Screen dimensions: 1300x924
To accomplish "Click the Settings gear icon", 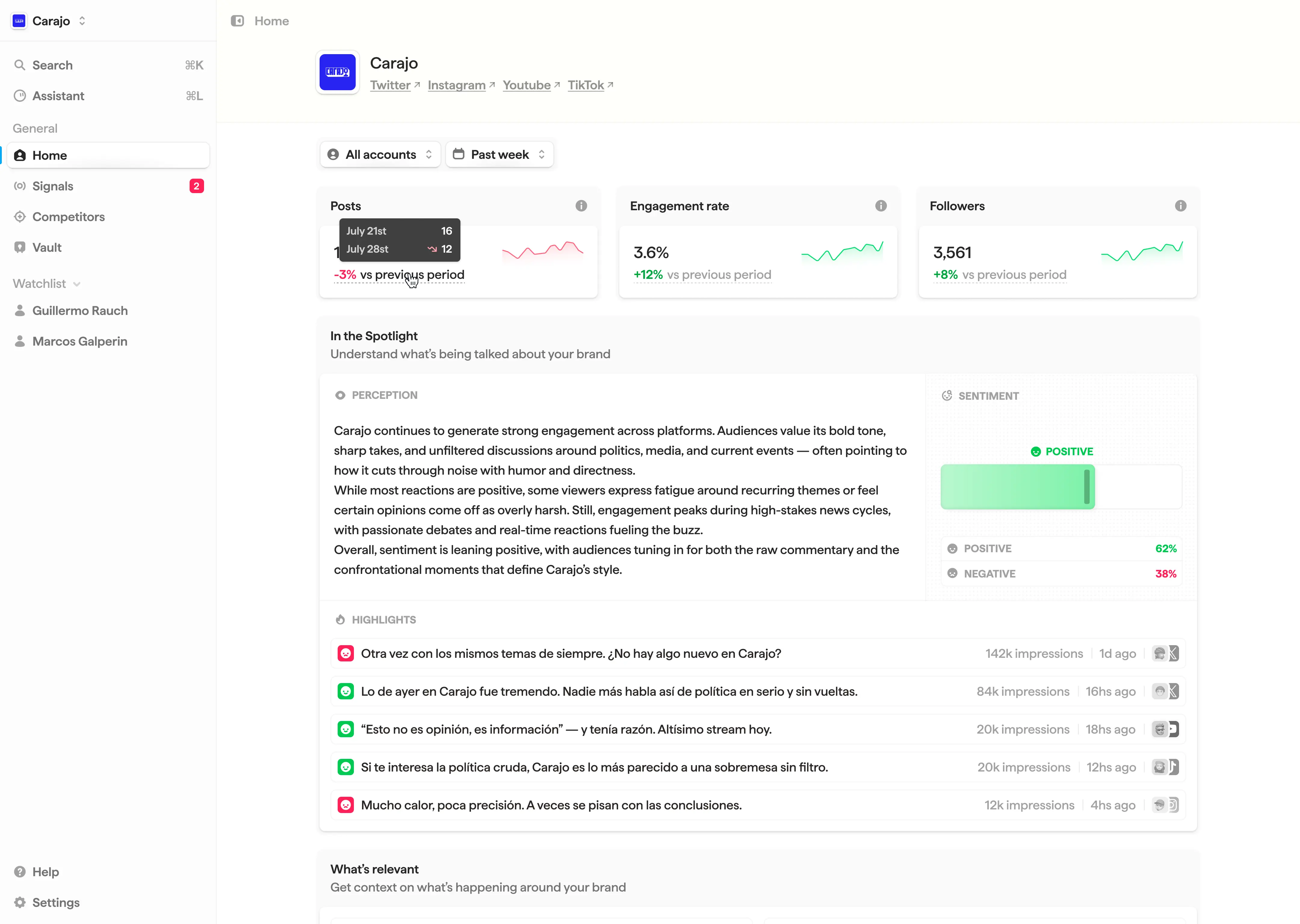I will pos(20,902).
